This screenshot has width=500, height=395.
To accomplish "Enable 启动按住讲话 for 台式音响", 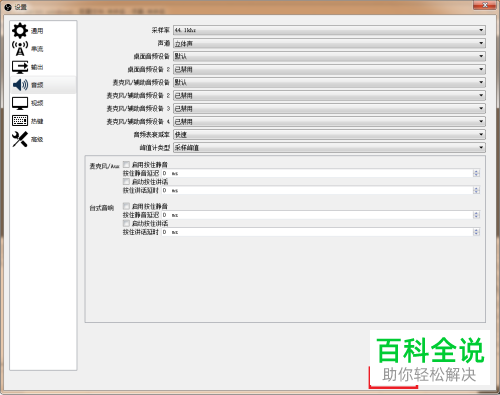I will tap(126, 223).
